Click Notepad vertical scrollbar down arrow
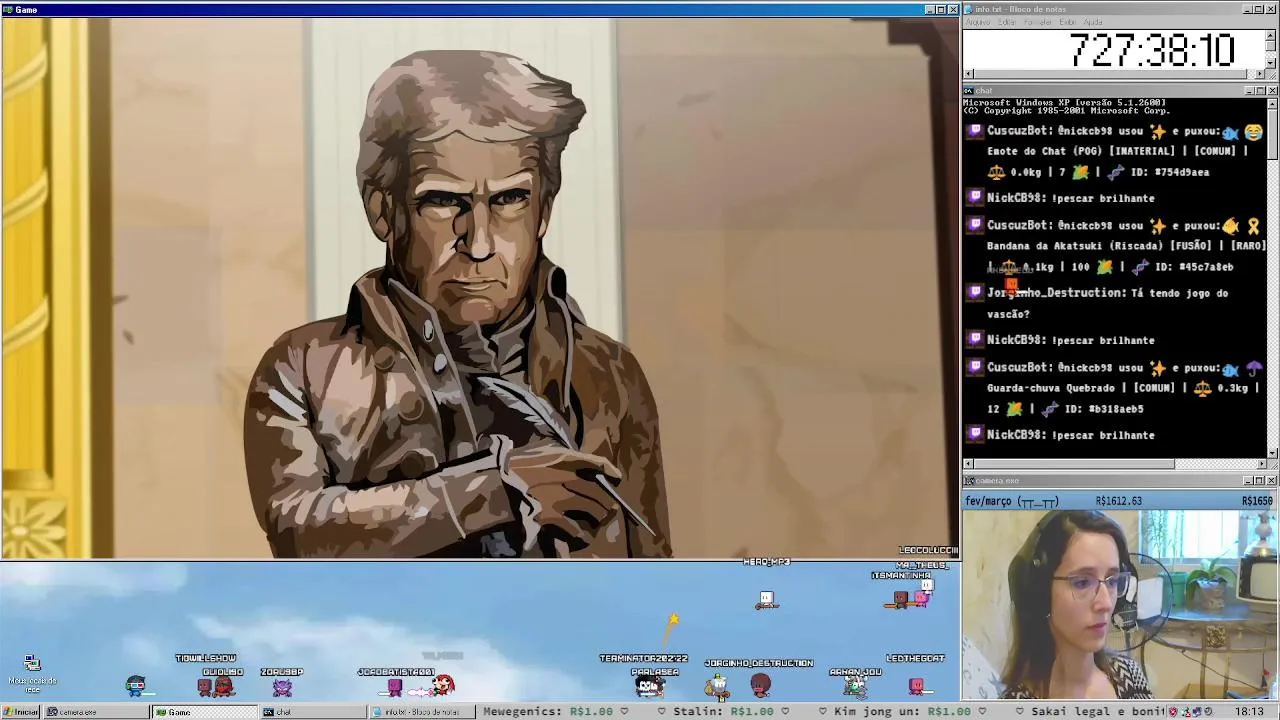 click(1271, 63)
